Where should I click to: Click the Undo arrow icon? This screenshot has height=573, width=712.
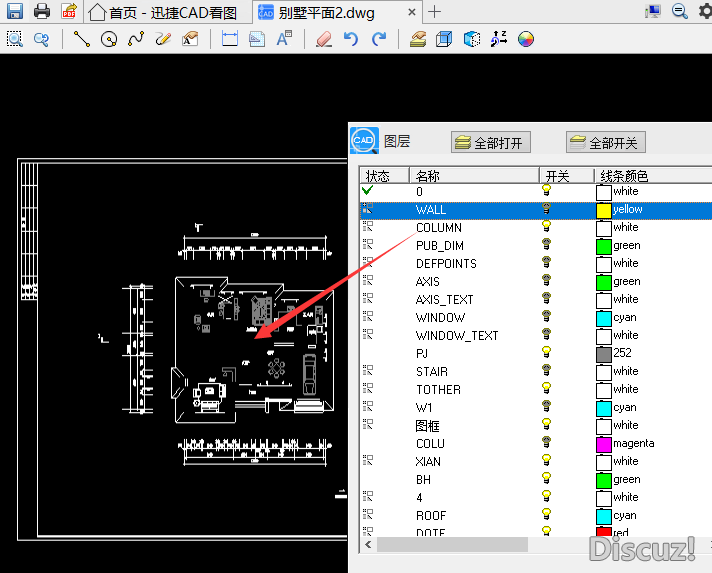tap(350, 39)
